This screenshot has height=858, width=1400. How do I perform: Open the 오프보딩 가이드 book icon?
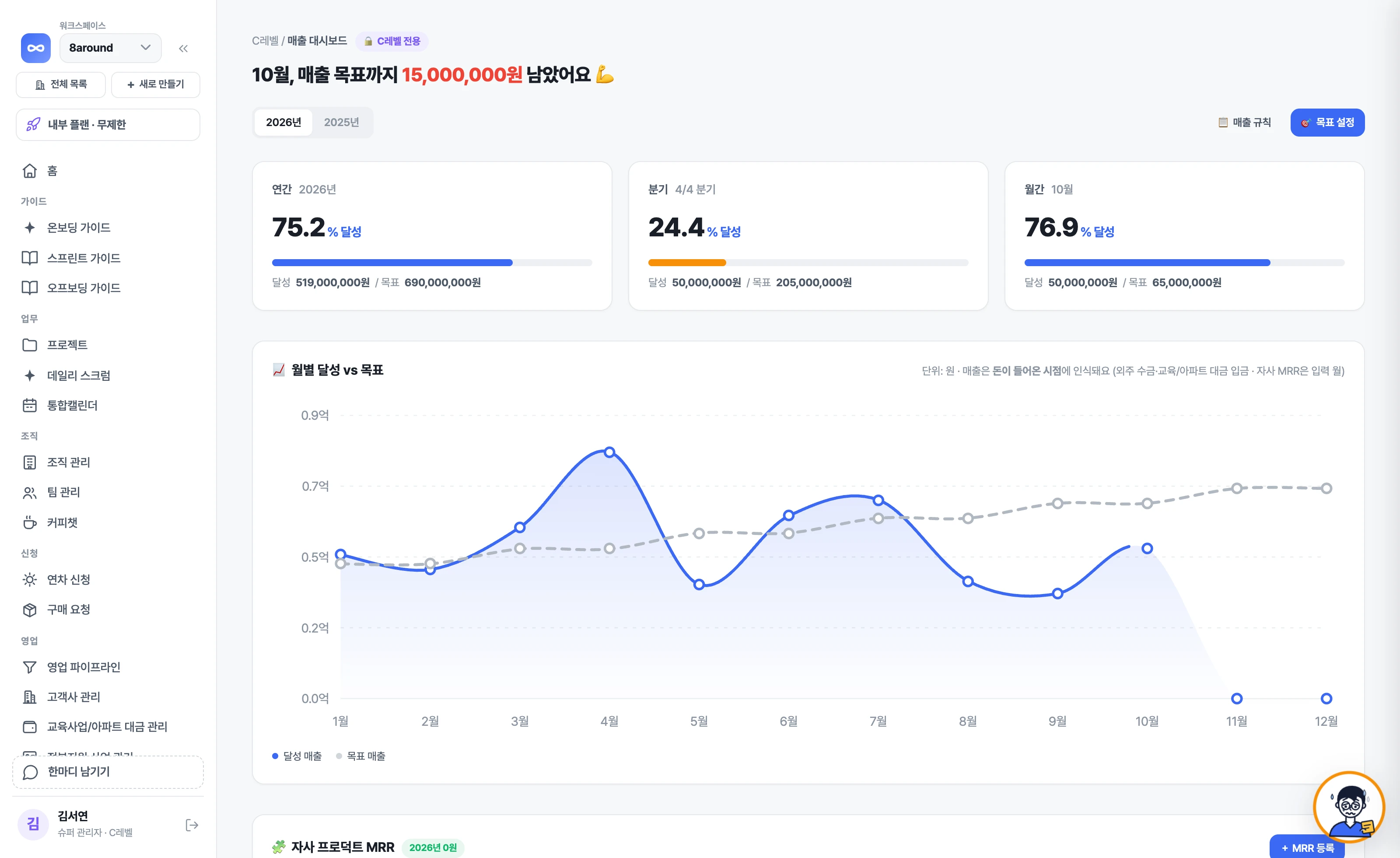30,288
